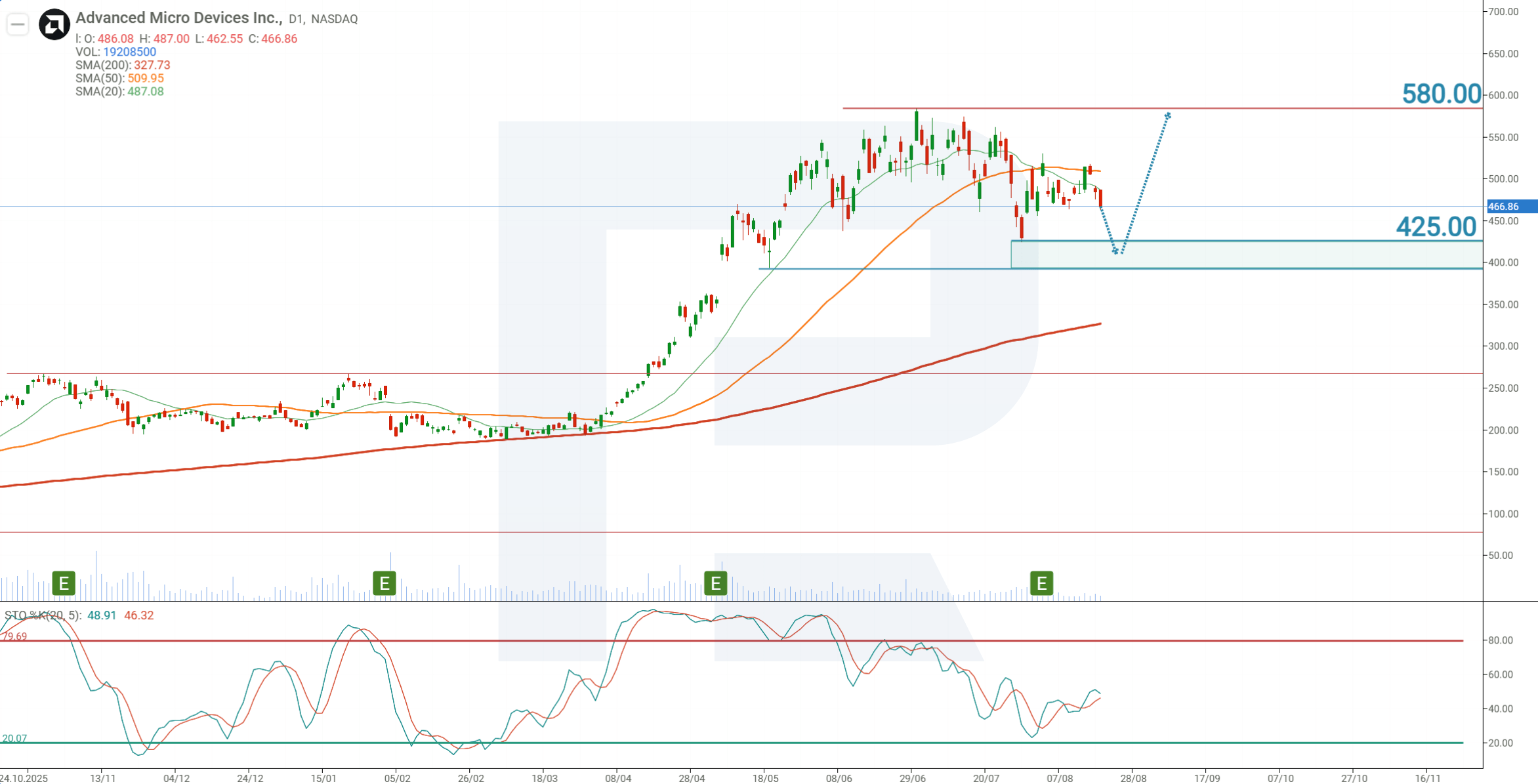1538x784 pixels.
Task: Click the '18/03' date axis label
Action: click(545, 778)
